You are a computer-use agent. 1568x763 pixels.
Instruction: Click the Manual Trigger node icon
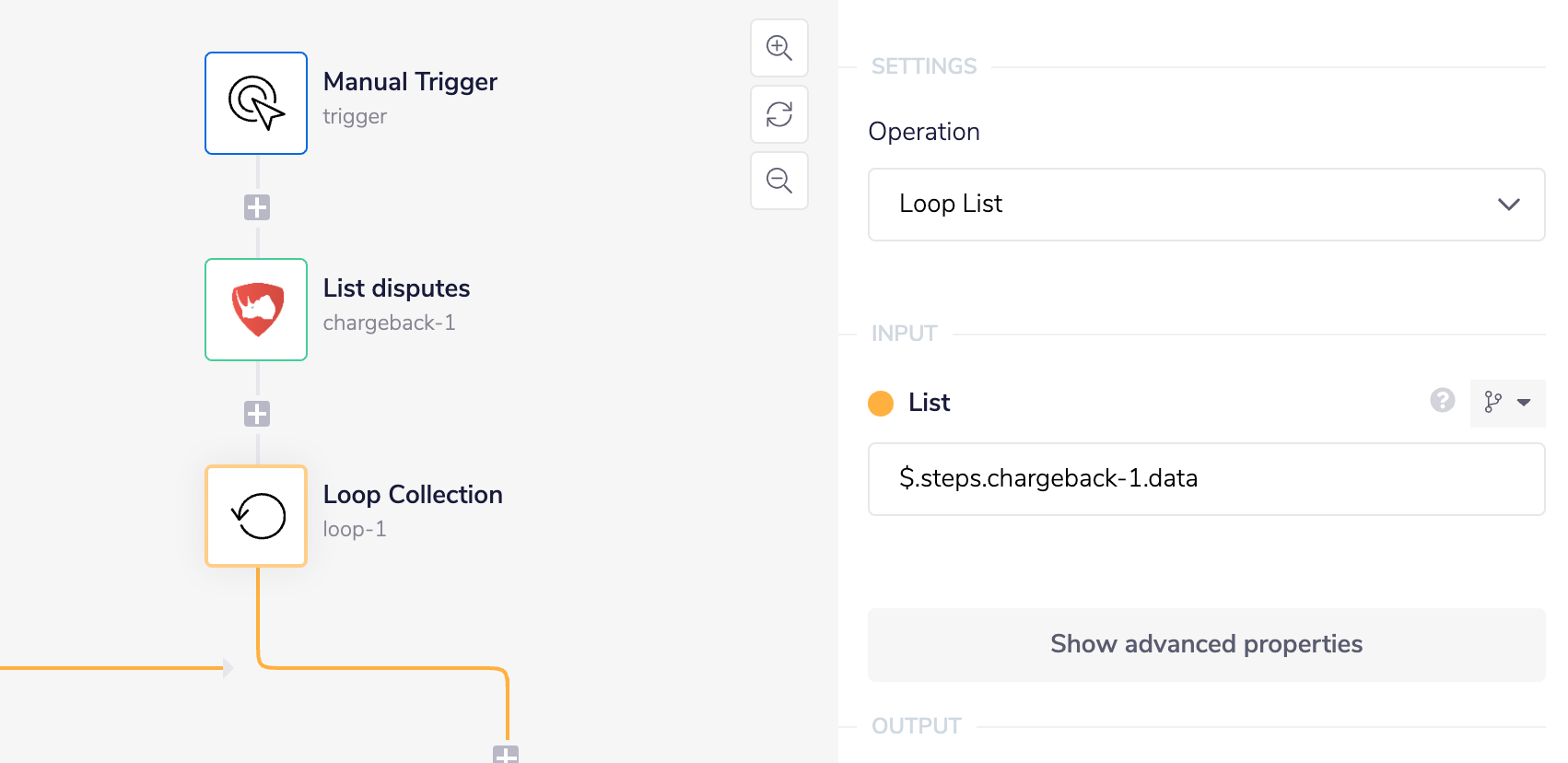pos(256,103)
